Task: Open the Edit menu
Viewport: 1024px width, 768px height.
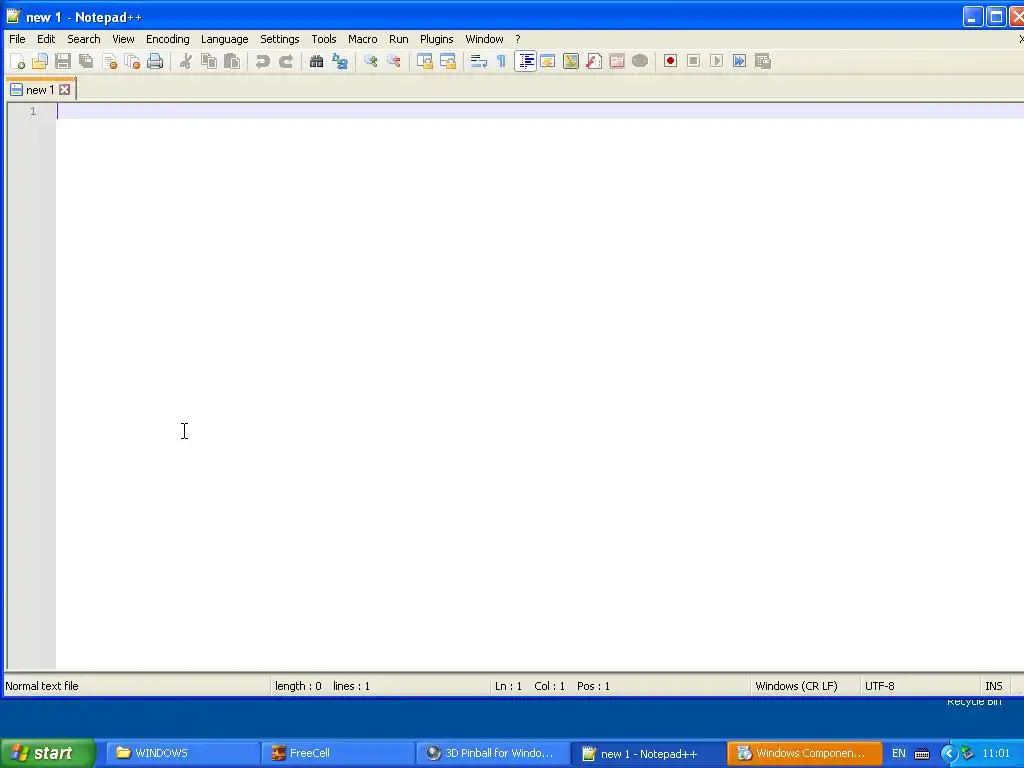Action: click(x=46, y=39)
